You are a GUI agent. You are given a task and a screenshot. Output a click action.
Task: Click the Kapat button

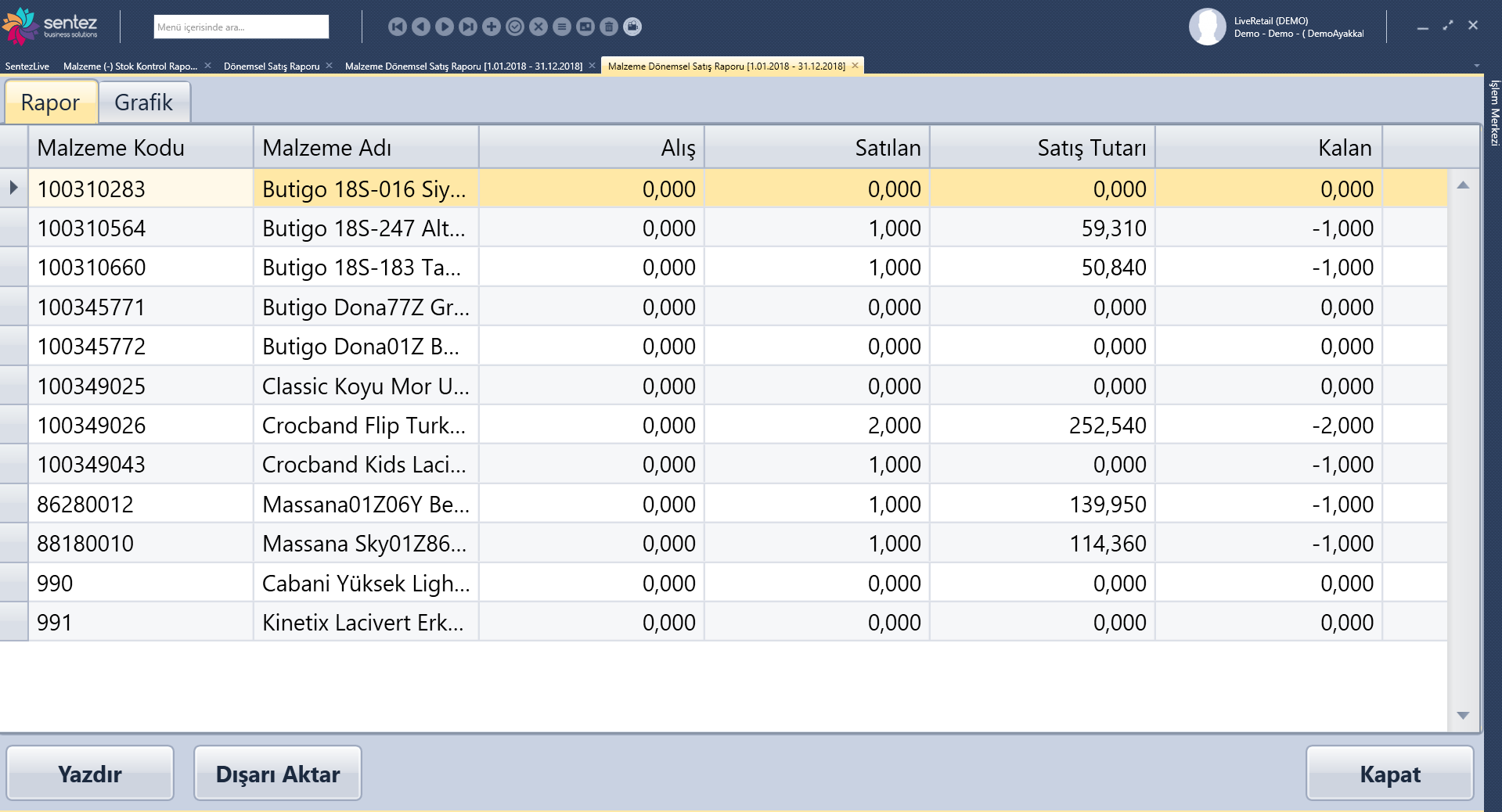tap(1389, 774)
